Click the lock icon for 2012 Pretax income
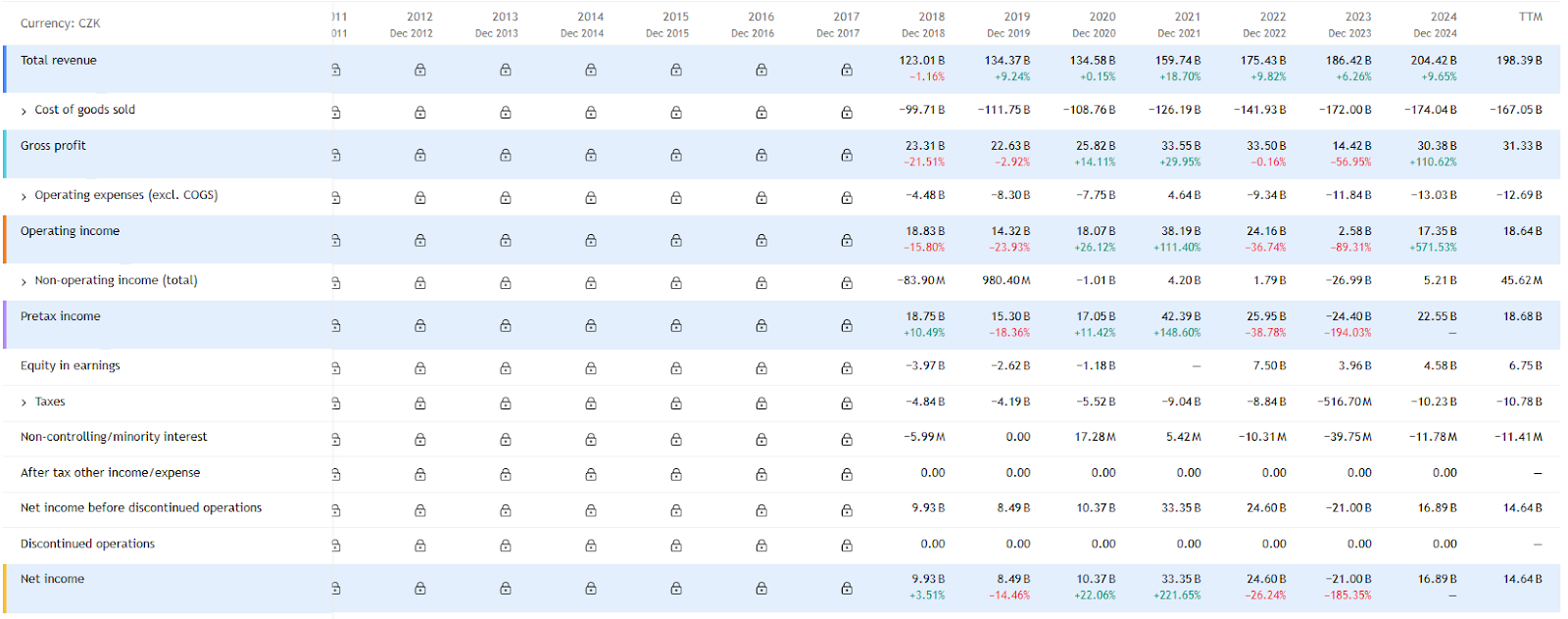Image resolution: width=1568 pixels, height=619 pixels. tap(420, 325)
